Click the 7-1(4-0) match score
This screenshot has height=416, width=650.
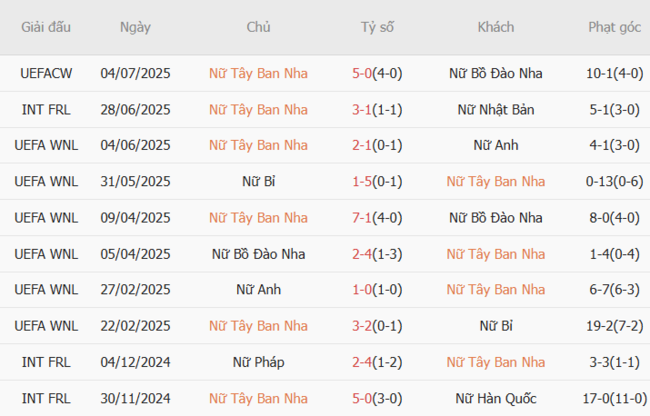point(376,217)
